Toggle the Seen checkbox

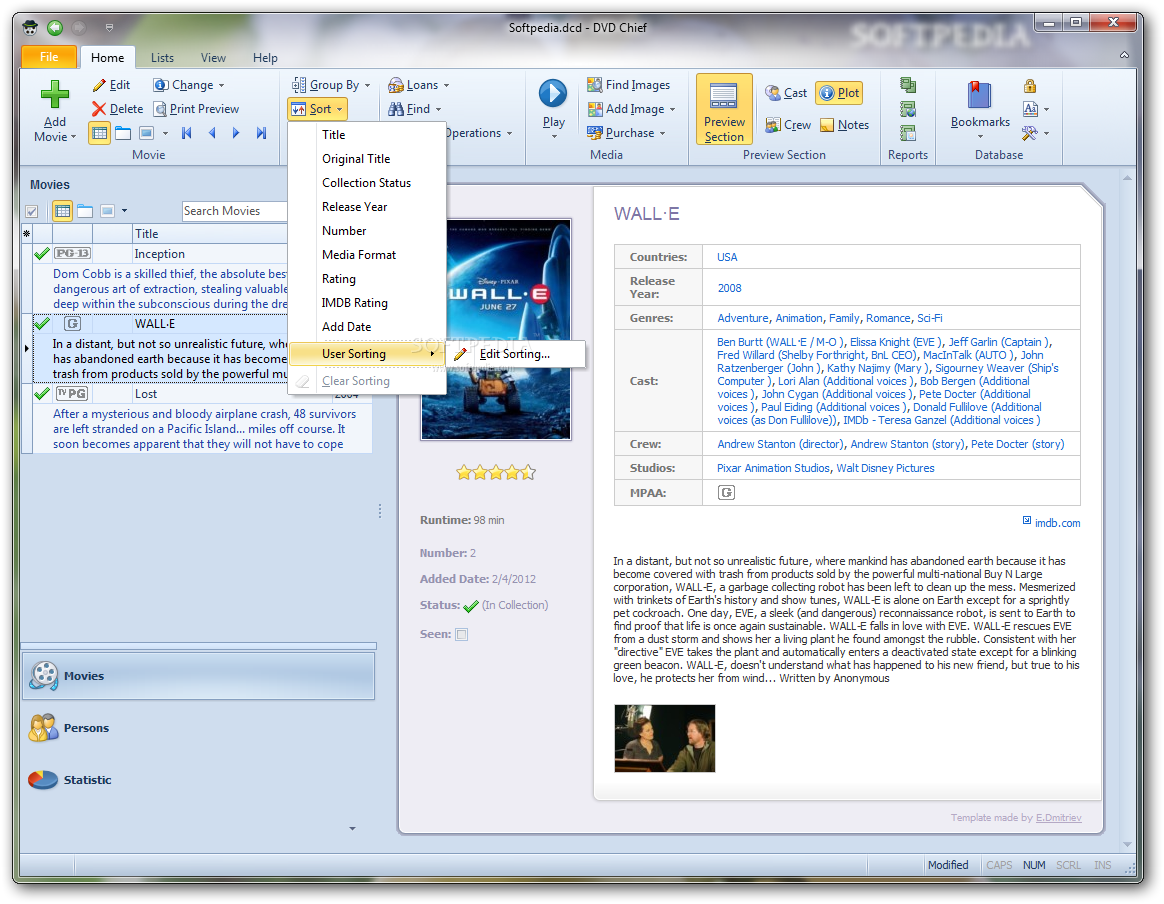pyautogui.click(x=462, y=635)
